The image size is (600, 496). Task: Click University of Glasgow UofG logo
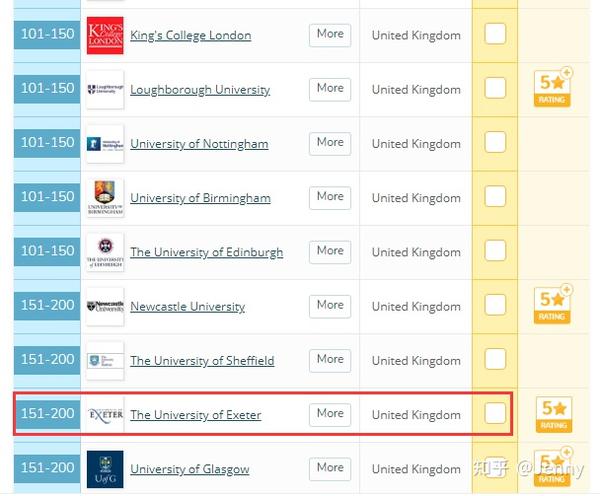(105, 469)
